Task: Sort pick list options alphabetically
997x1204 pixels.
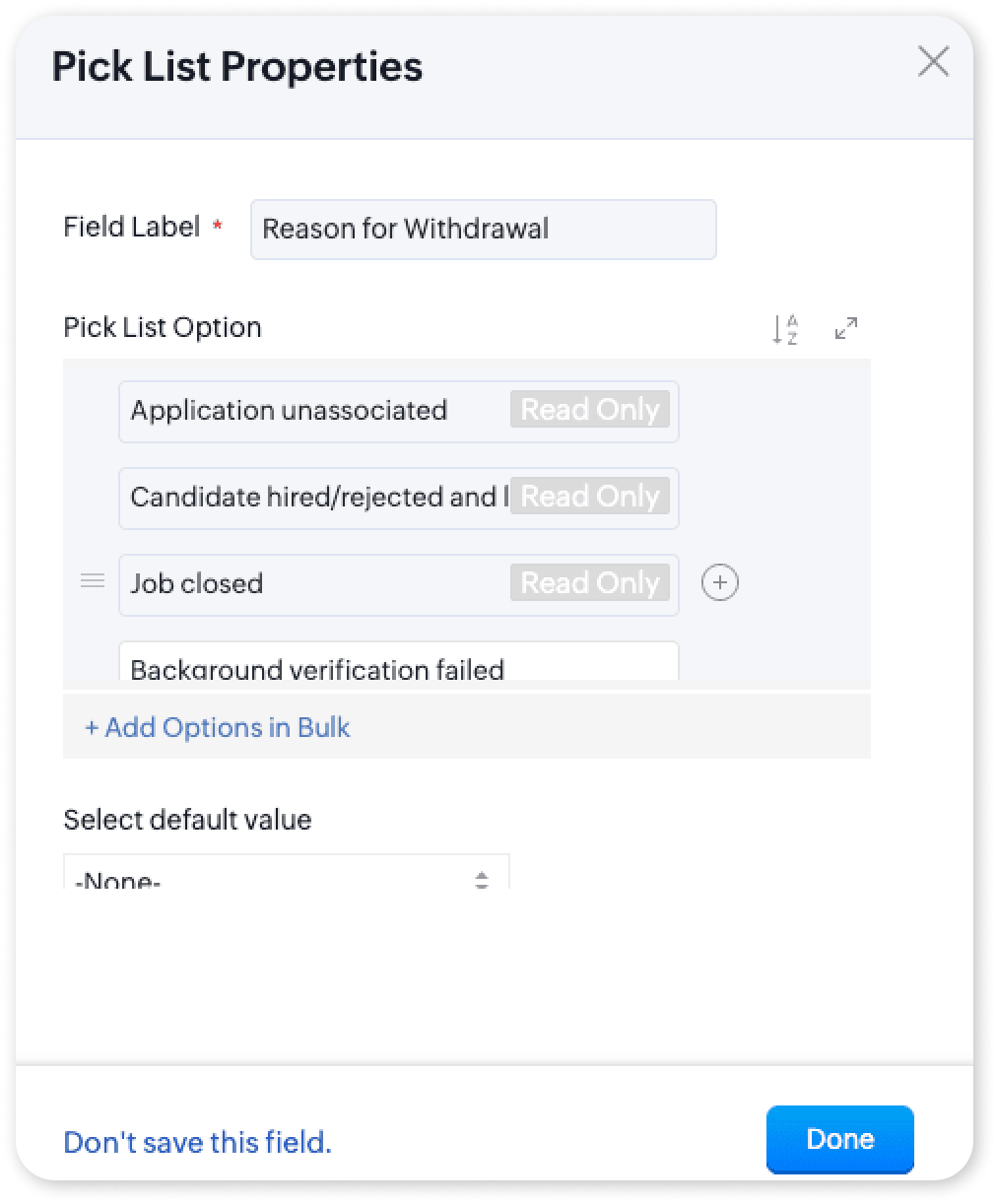Action: click(785, 329)
